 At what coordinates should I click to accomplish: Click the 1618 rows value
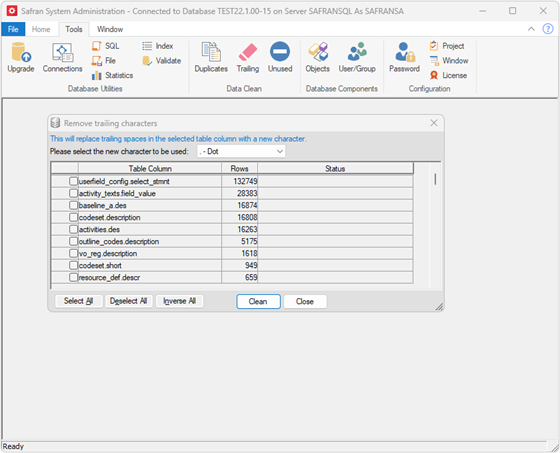[x=249, y=253]
